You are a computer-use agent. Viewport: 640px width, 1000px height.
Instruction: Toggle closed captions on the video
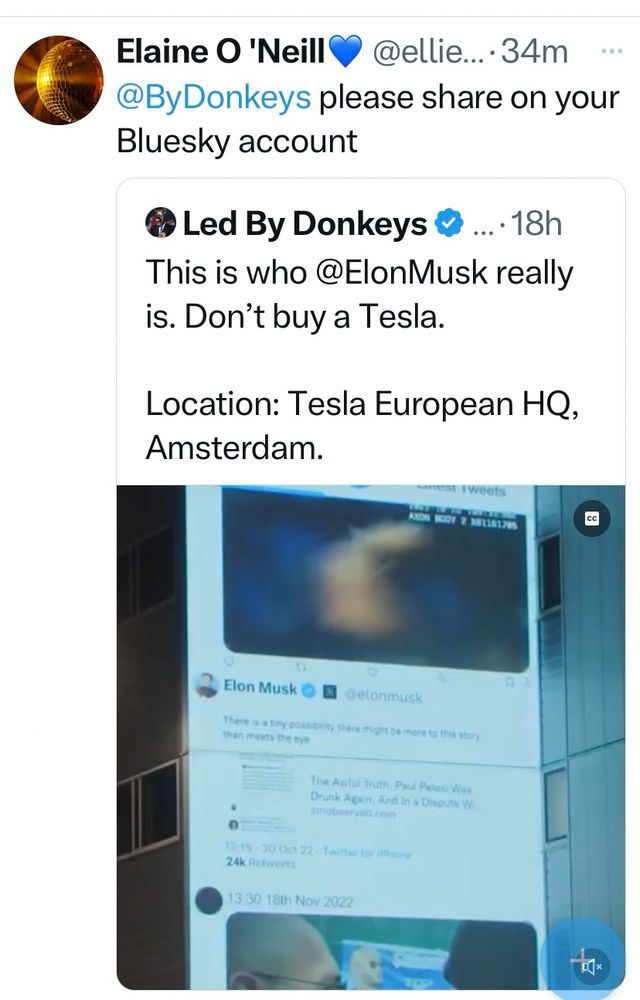pyautogui.click(x=592, y=518)
